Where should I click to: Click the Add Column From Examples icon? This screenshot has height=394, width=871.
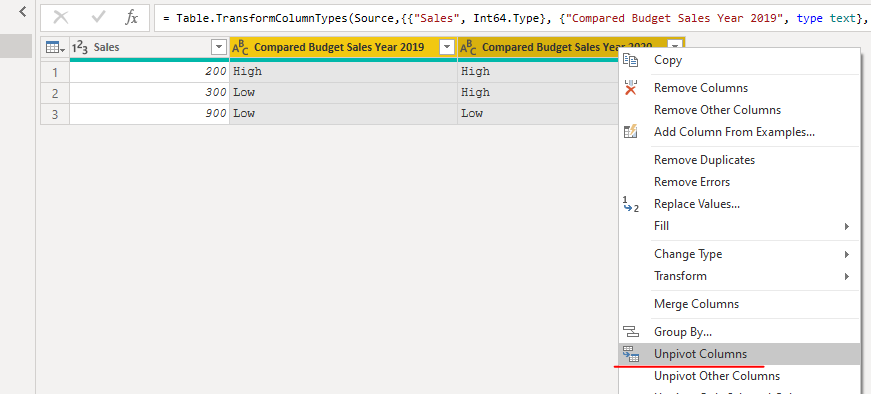tap(630, 132)
